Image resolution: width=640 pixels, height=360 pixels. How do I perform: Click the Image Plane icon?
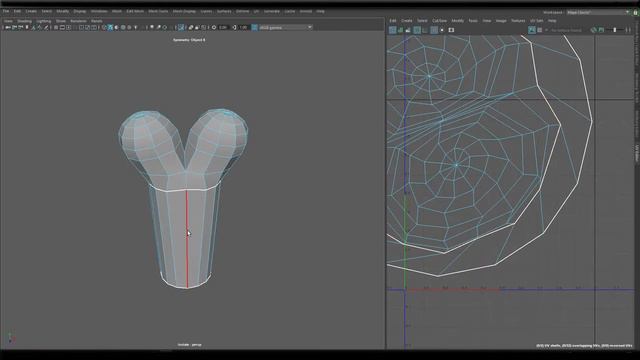[33, 27]
